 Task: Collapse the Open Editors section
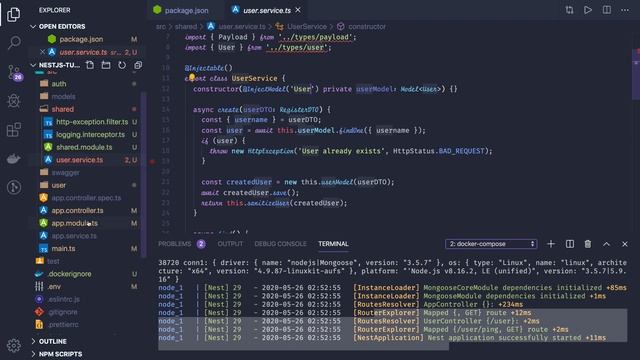coord(33,27)
